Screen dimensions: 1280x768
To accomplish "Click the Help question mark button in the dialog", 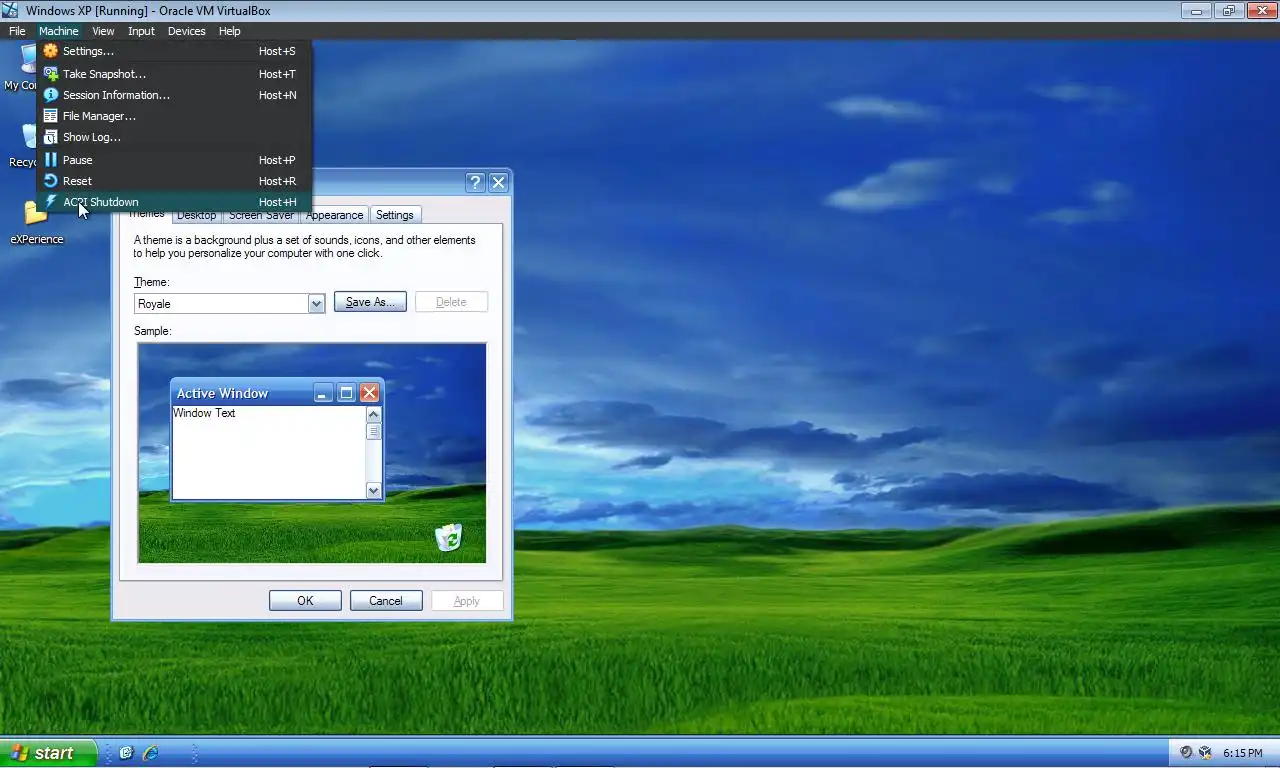I will pyautogui.click(x=476, y=182).
